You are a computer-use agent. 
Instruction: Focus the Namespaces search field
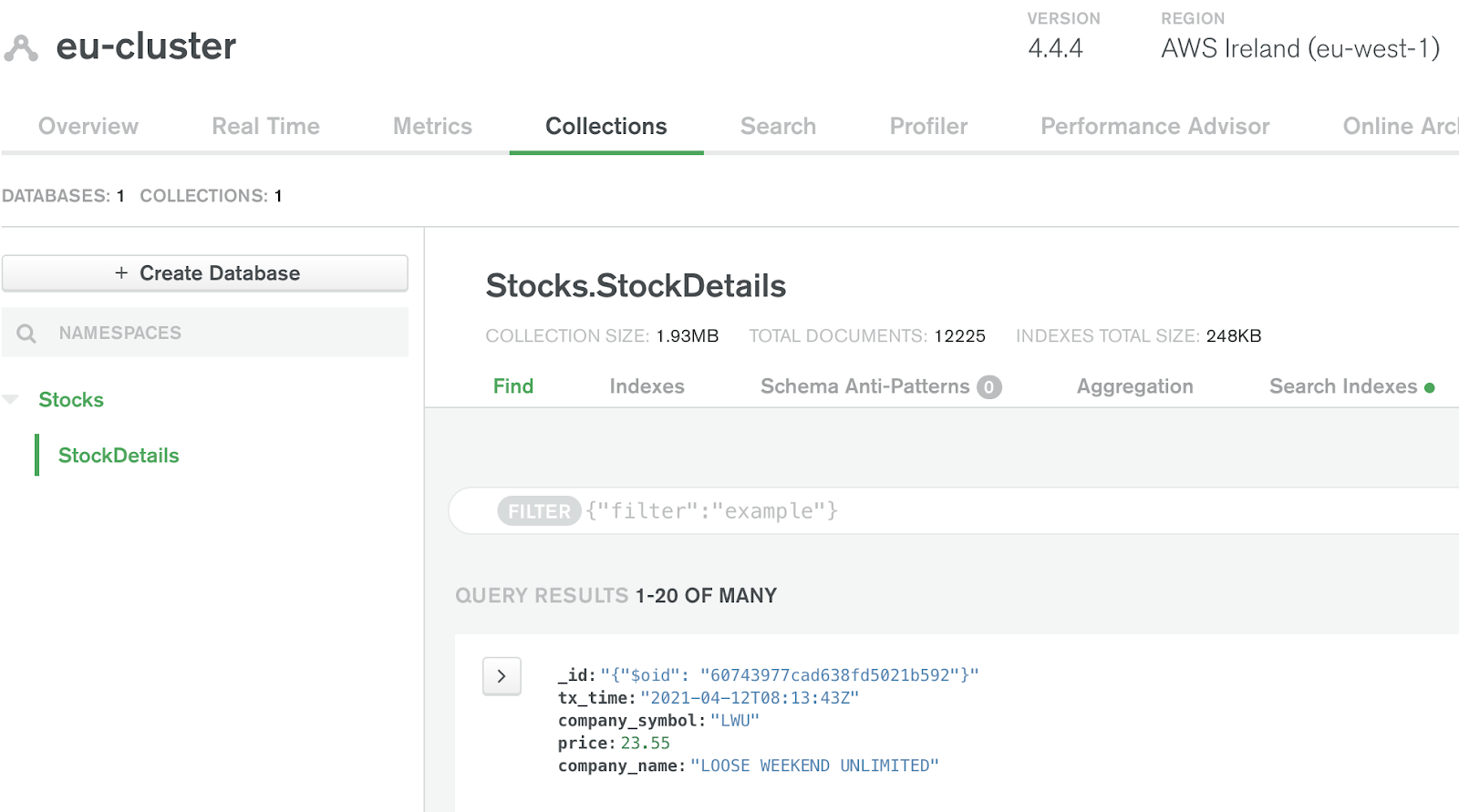coord(219,334)
